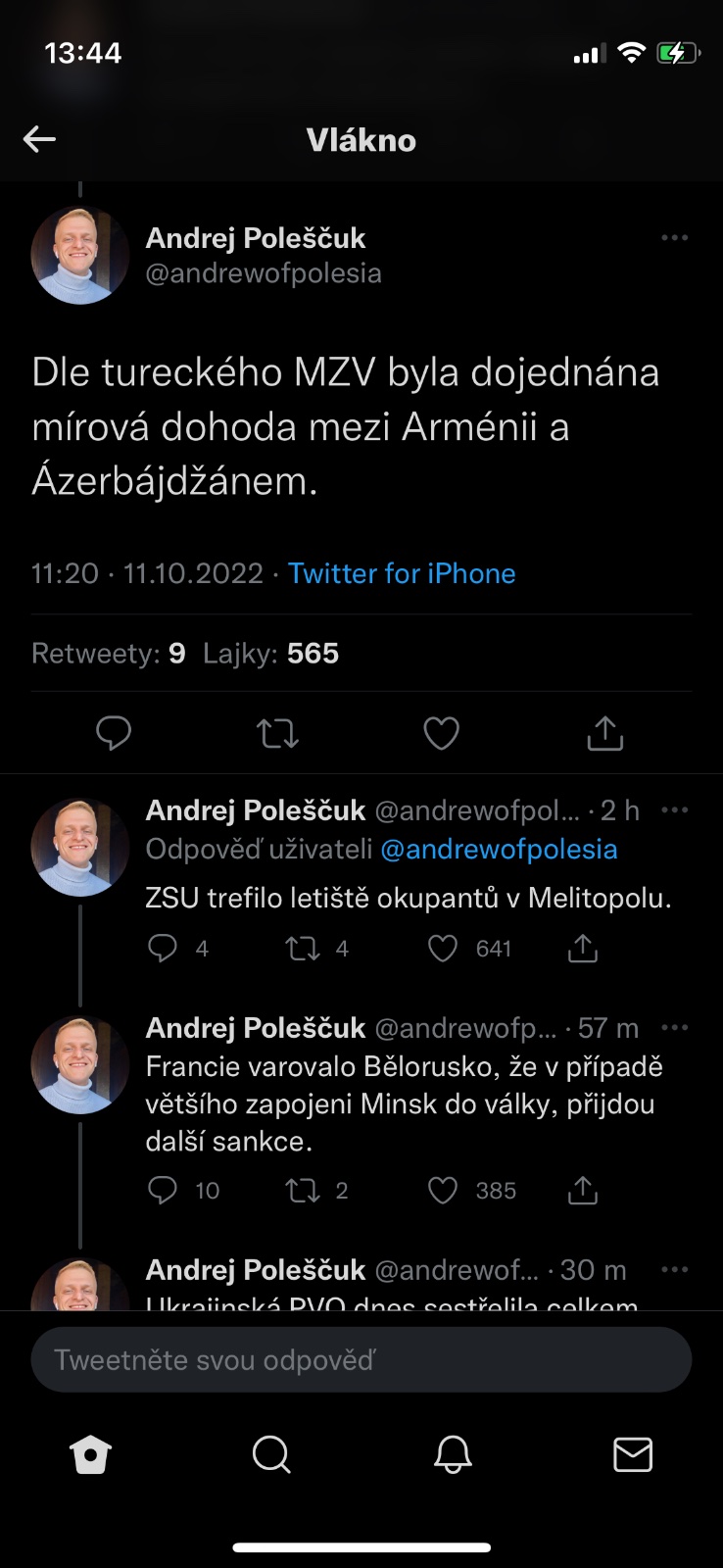723x1568 pixels.
Task: Go back using the arrow icon
Action: [39, 139]
